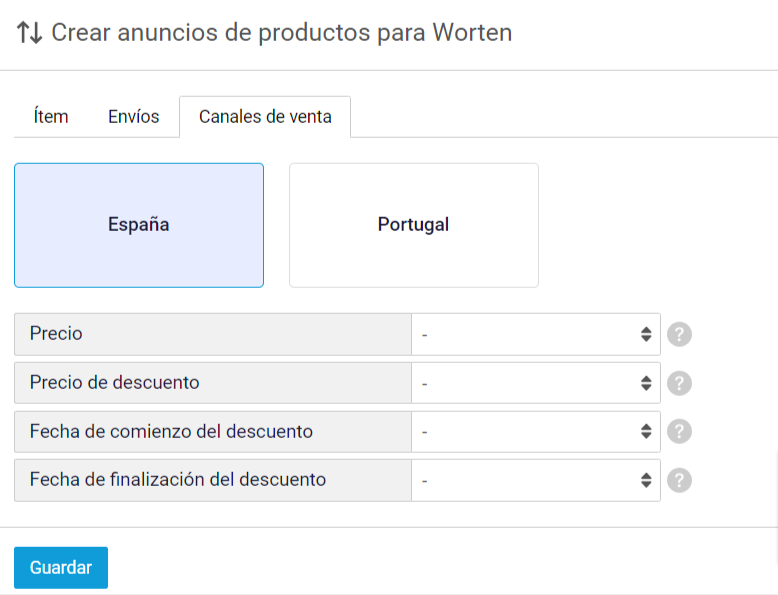Switch to the Envíos tab
This screenshot has height=595, width=778.
pyautogui.click(x=133, y=117)
